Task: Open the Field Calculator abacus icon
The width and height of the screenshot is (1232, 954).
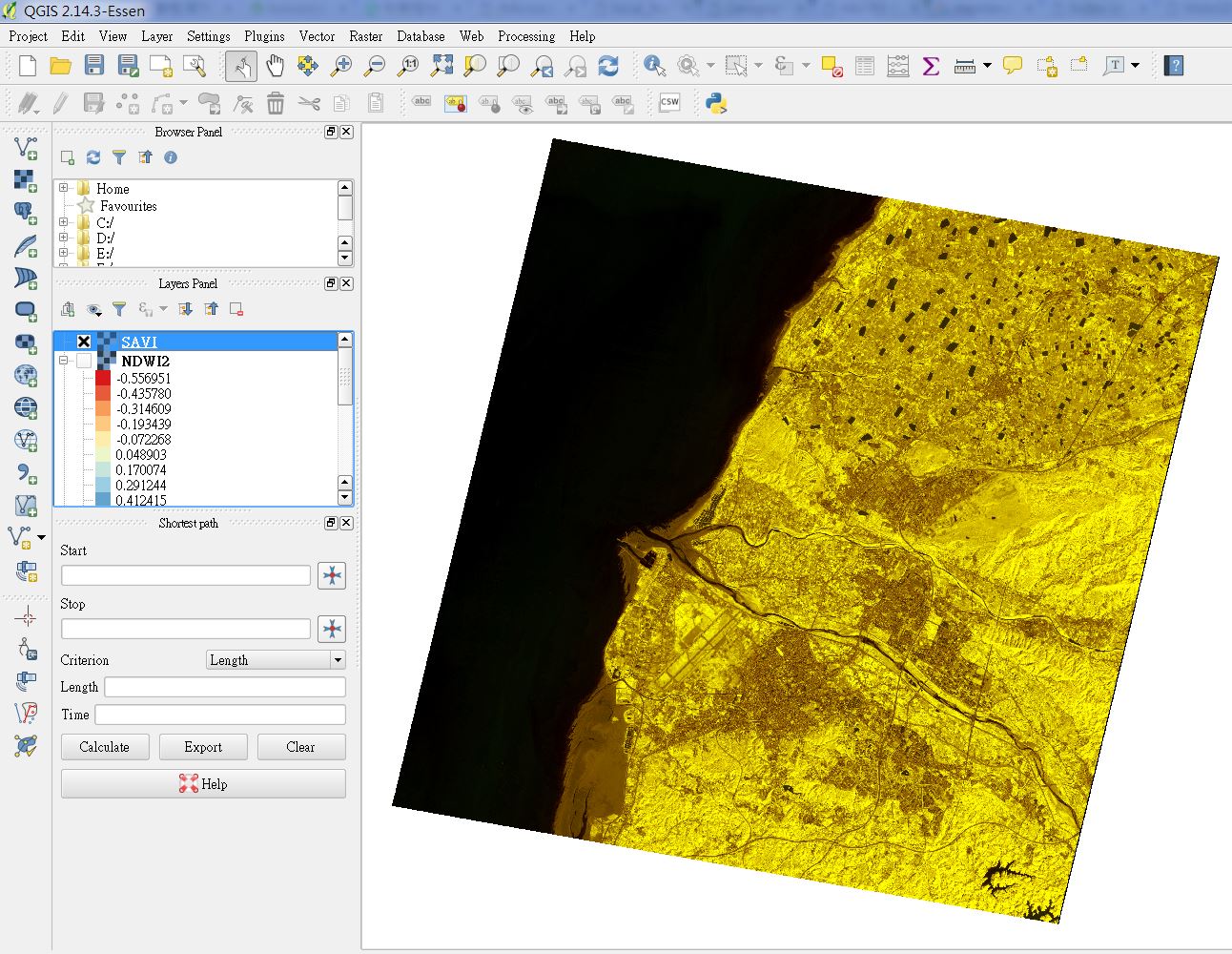Action: [897, 66]
